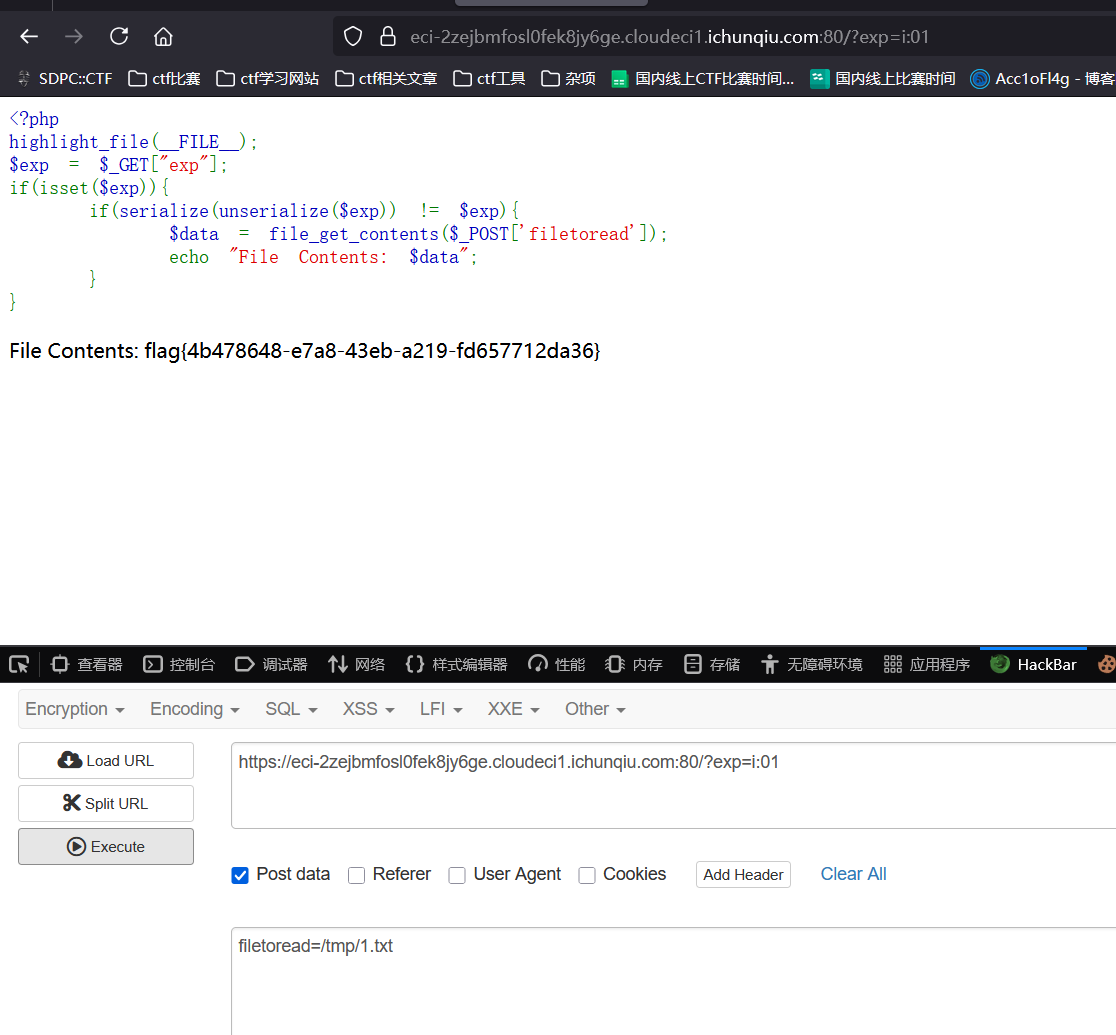Execute the HackBar request
The width and height of the screenshot is (1116, 1035).
click(106, 846)
